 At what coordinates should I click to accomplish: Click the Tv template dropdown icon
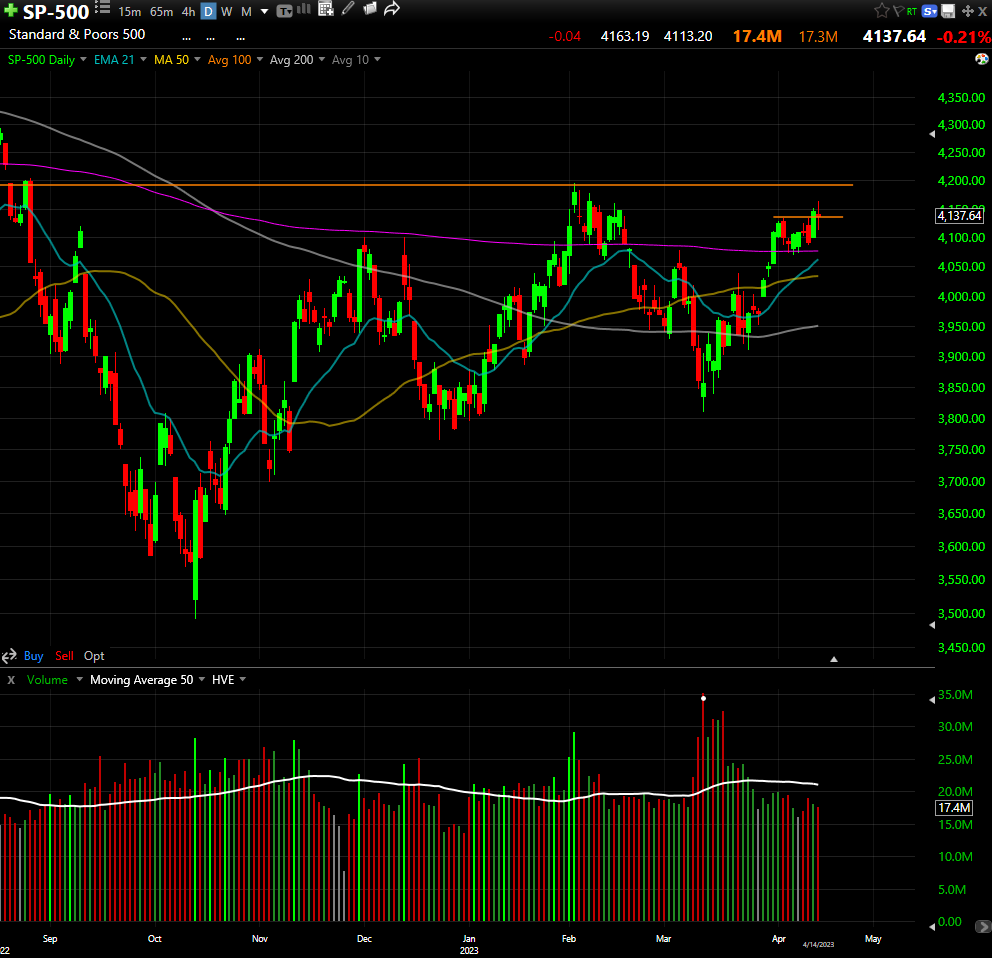285,11
